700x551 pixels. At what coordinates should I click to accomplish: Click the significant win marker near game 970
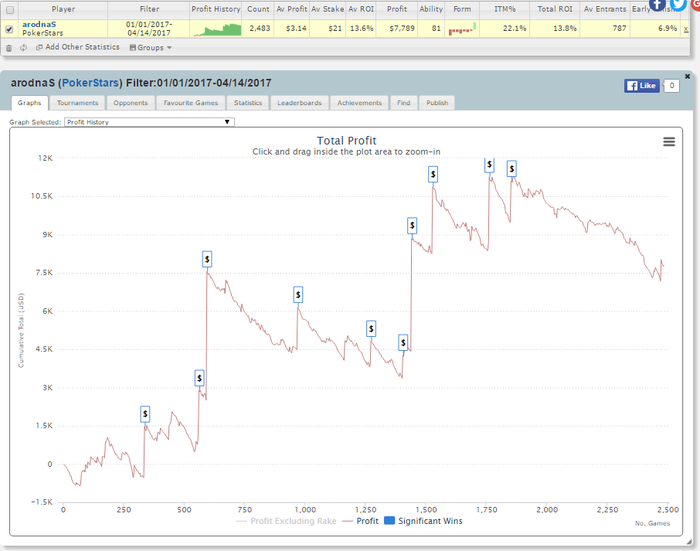[298, 295]
